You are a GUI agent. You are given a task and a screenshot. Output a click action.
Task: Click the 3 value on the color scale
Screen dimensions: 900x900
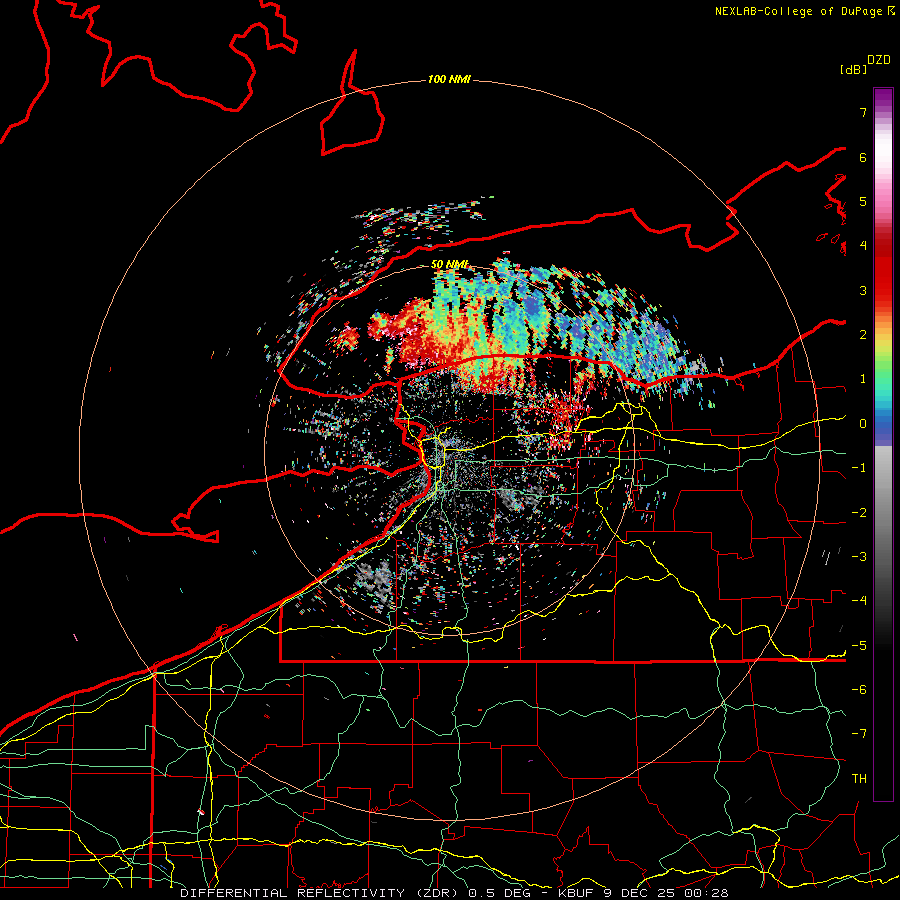click(x=863, y=290)
